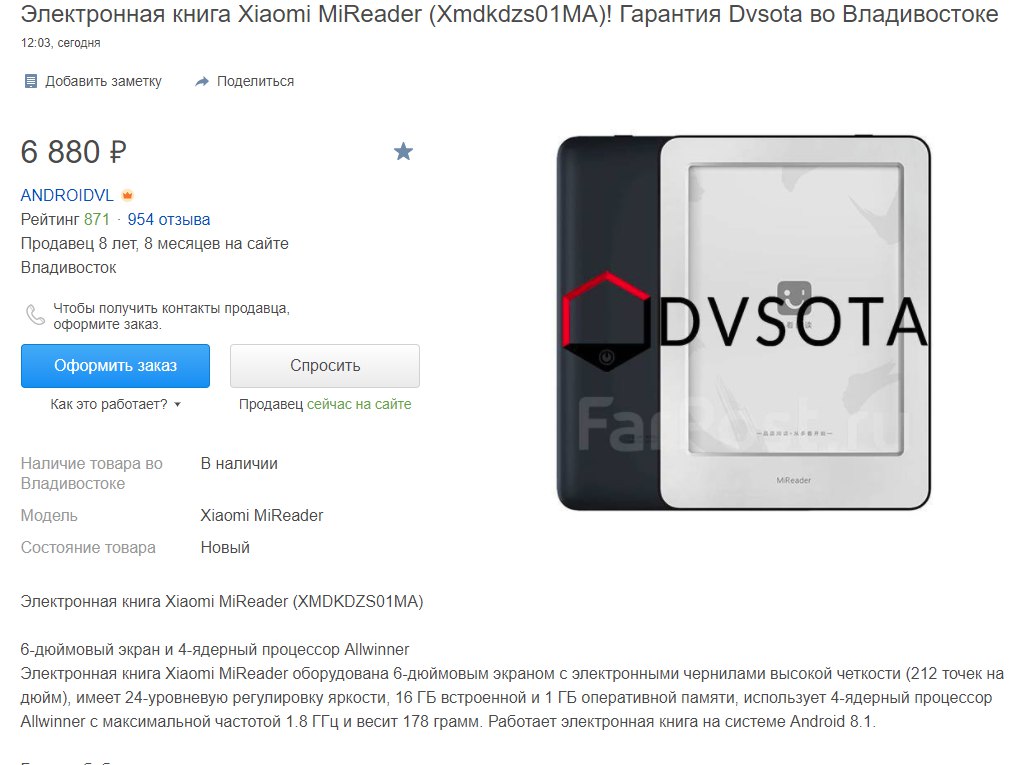The width and height of the screenshot is (1013, 765).
Task: Click the orange crown badge near ANDROIDVL
Action: (x=127, y=195)
